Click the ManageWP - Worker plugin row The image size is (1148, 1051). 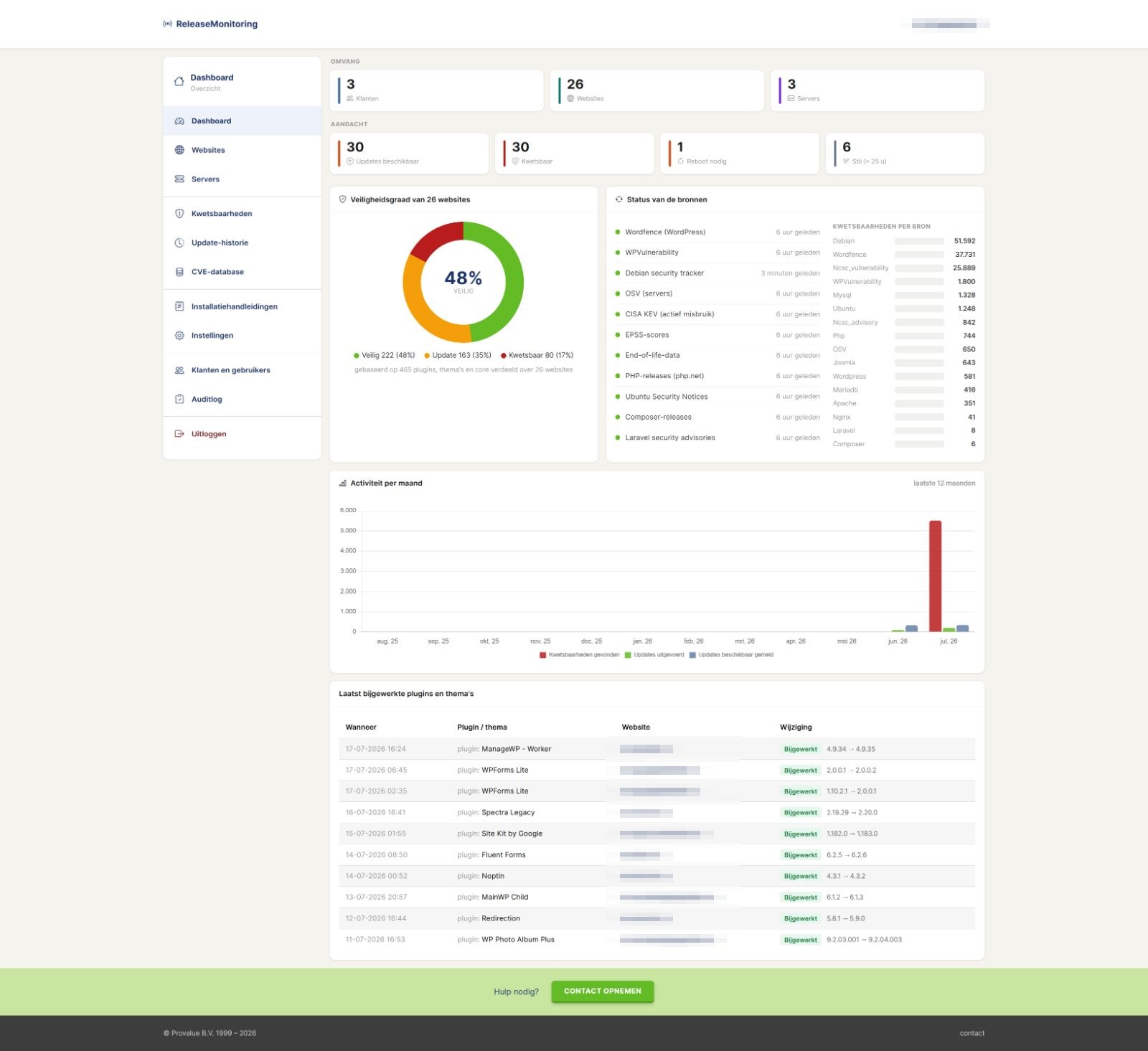pyautogui.click(x=657, y=749)
